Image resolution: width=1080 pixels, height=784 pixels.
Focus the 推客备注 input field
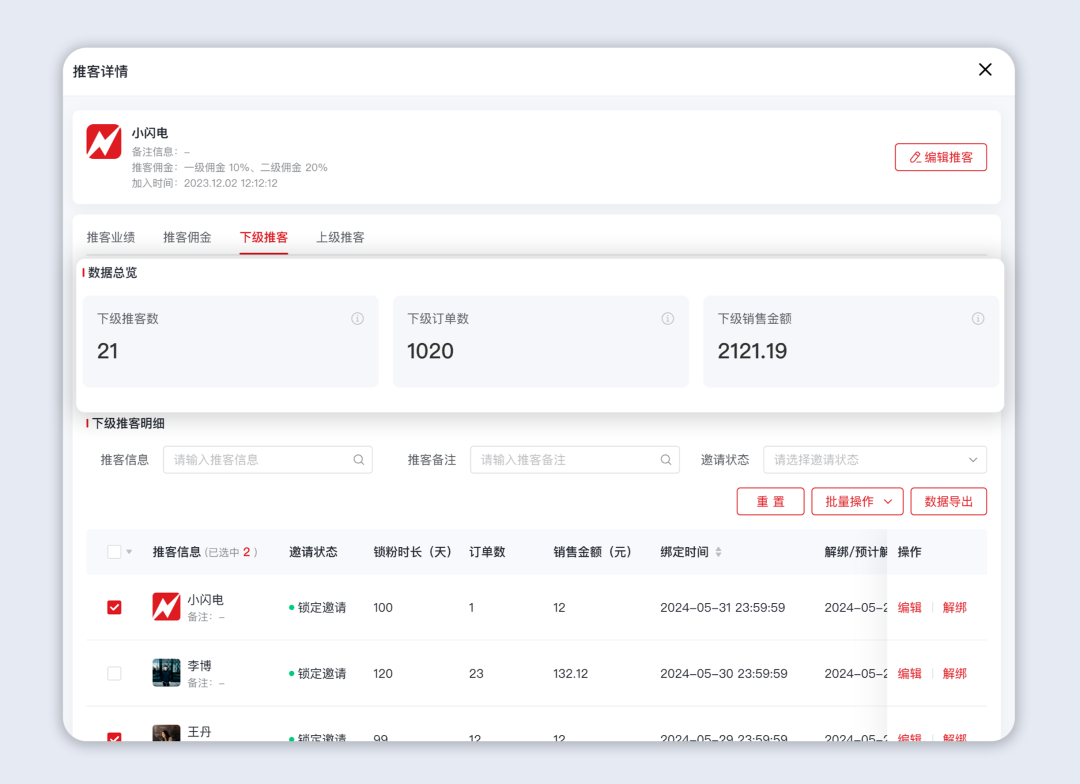(x=564, y=460)
